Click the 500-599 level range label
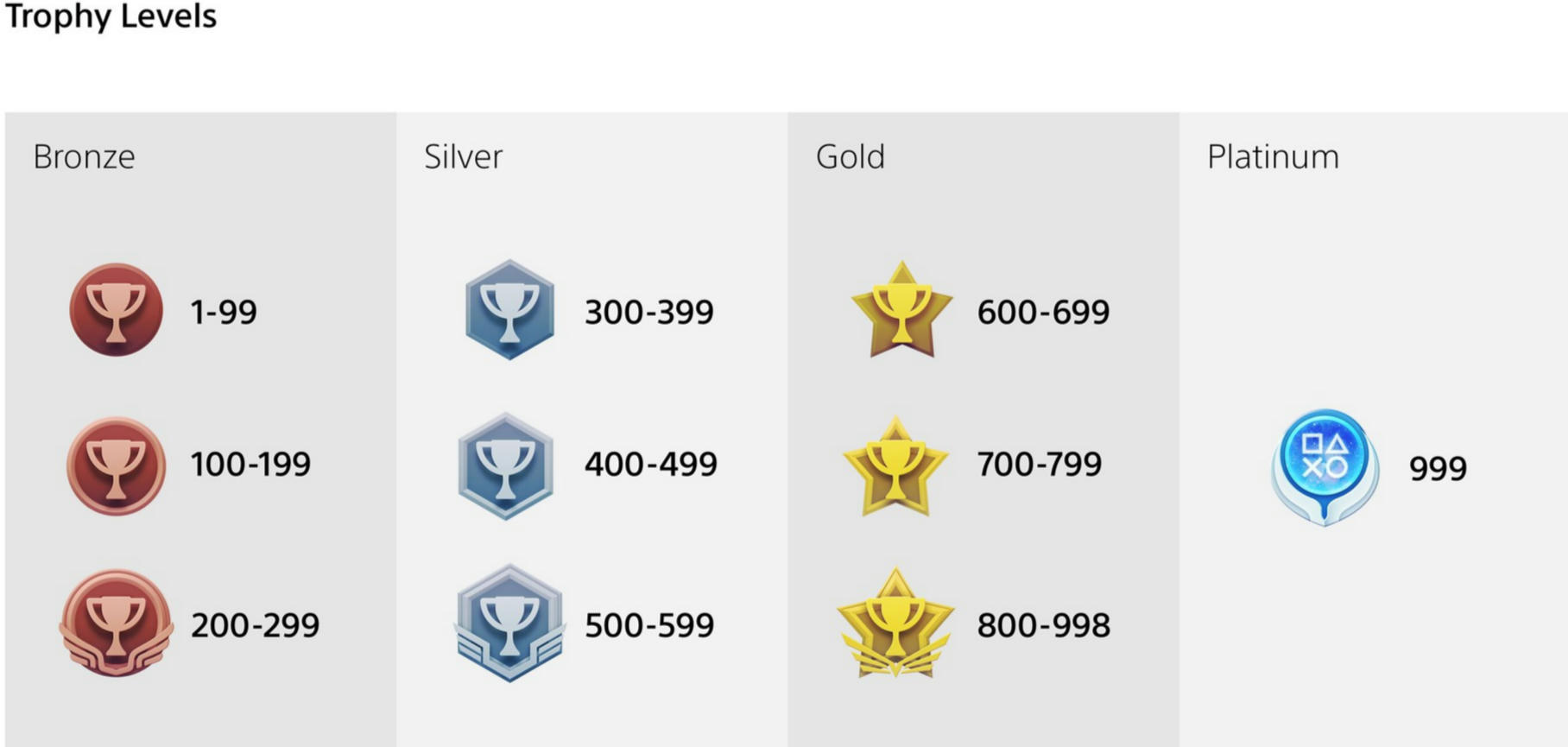The image size is (1568, 747). (x=649, y=625)
